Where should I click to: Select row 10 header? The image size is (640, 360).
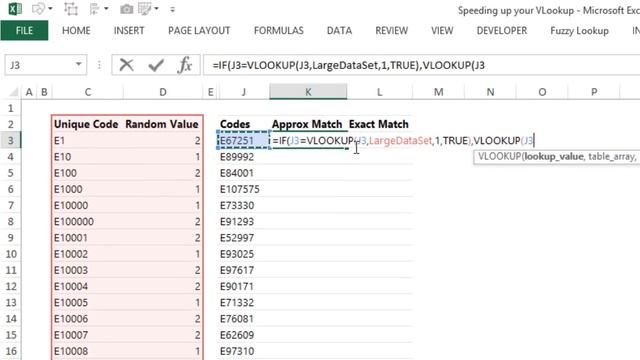(11, 254)
